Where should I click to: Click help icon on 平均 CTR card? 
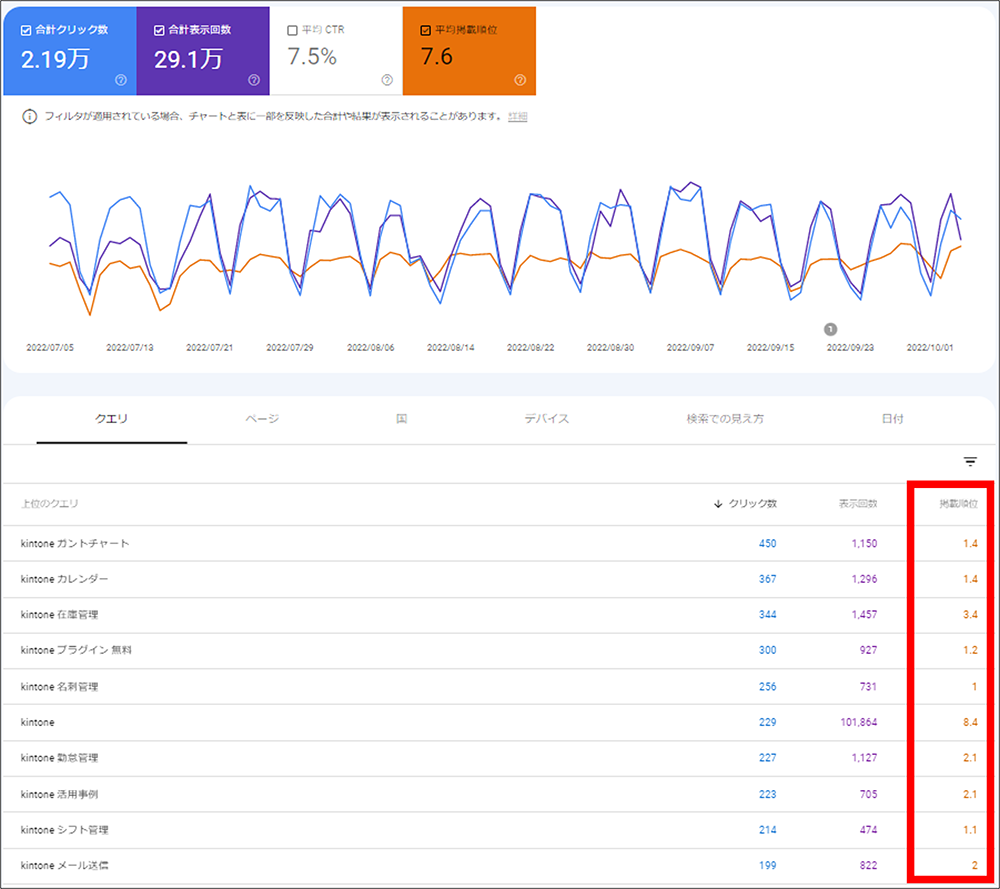pyautogui.click(x=387, y=80)
